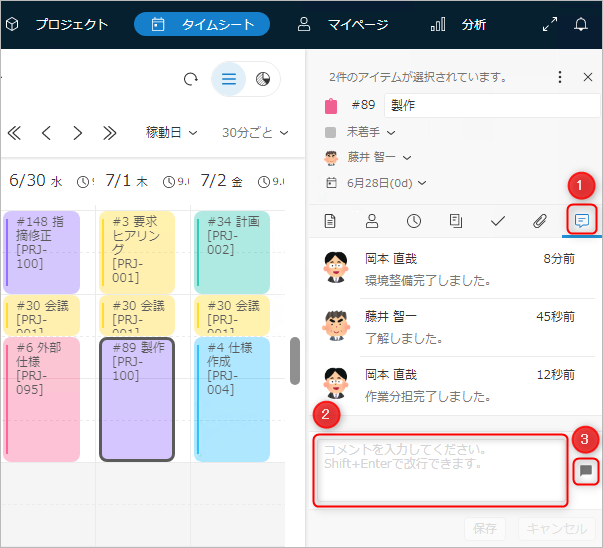Open the 30分ごと interval dropdown
Image resolution: width=603 pixels, height=548 pixels.
click(x=255, y=132)
